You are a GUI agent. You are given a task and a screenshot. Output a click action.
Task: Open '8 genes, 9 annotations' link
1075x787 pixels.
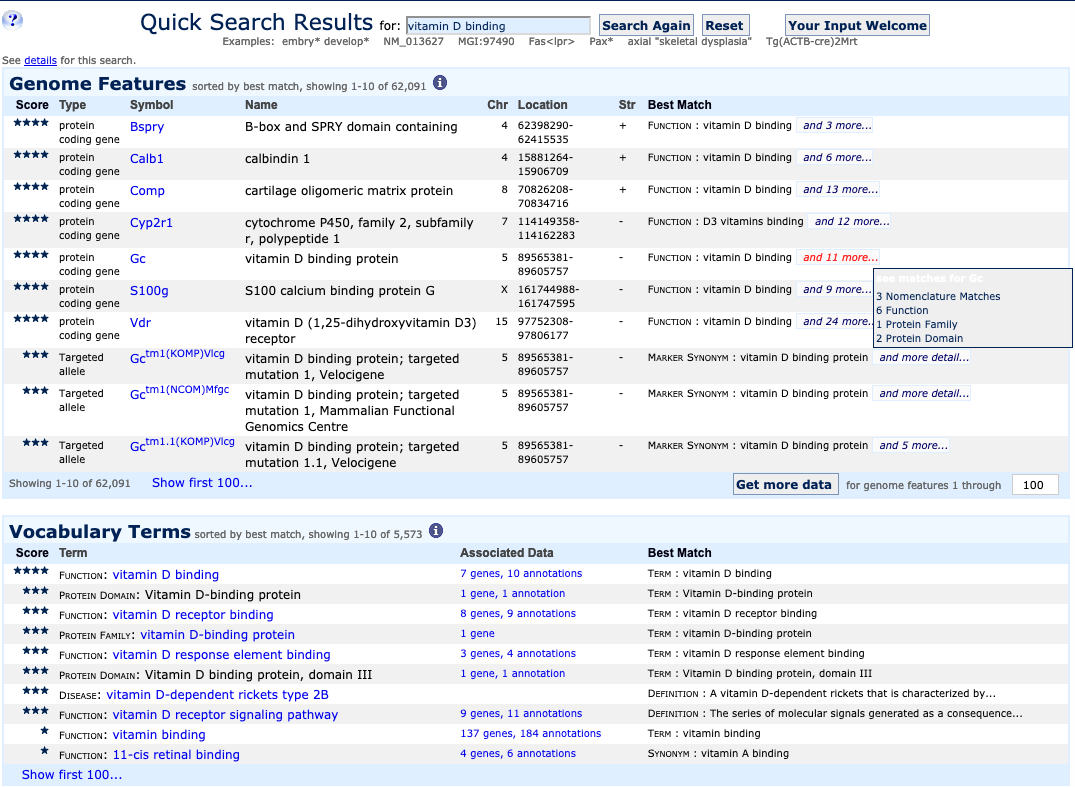pyautogui.click(x=518, y=614)
